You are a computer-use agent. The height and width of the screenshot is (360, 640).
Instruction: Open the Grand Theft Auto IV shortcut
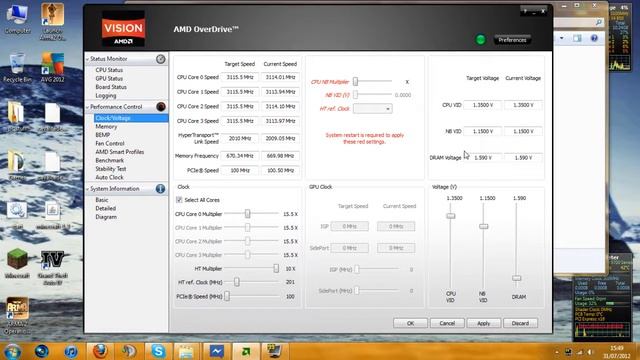[52, 267]
